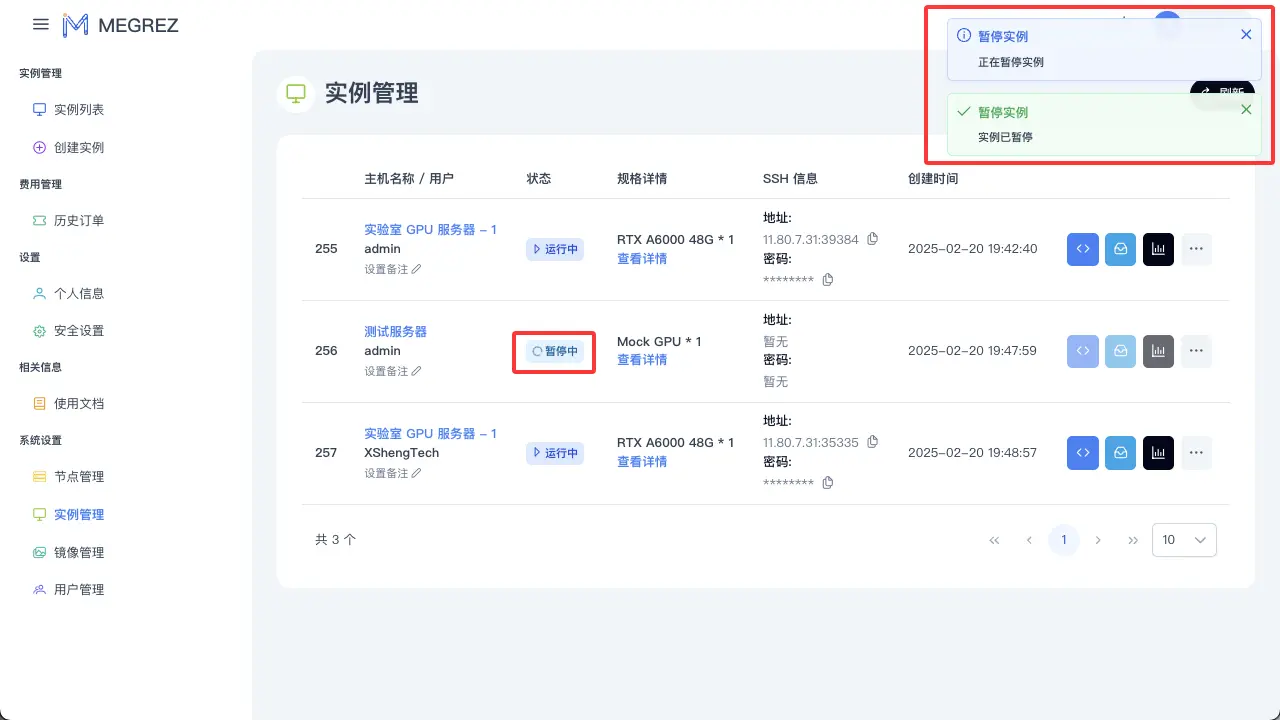This screenshot has height=720, width=1280.
Task: Copy SSH address of instance 255
Action: pos(872,239)
